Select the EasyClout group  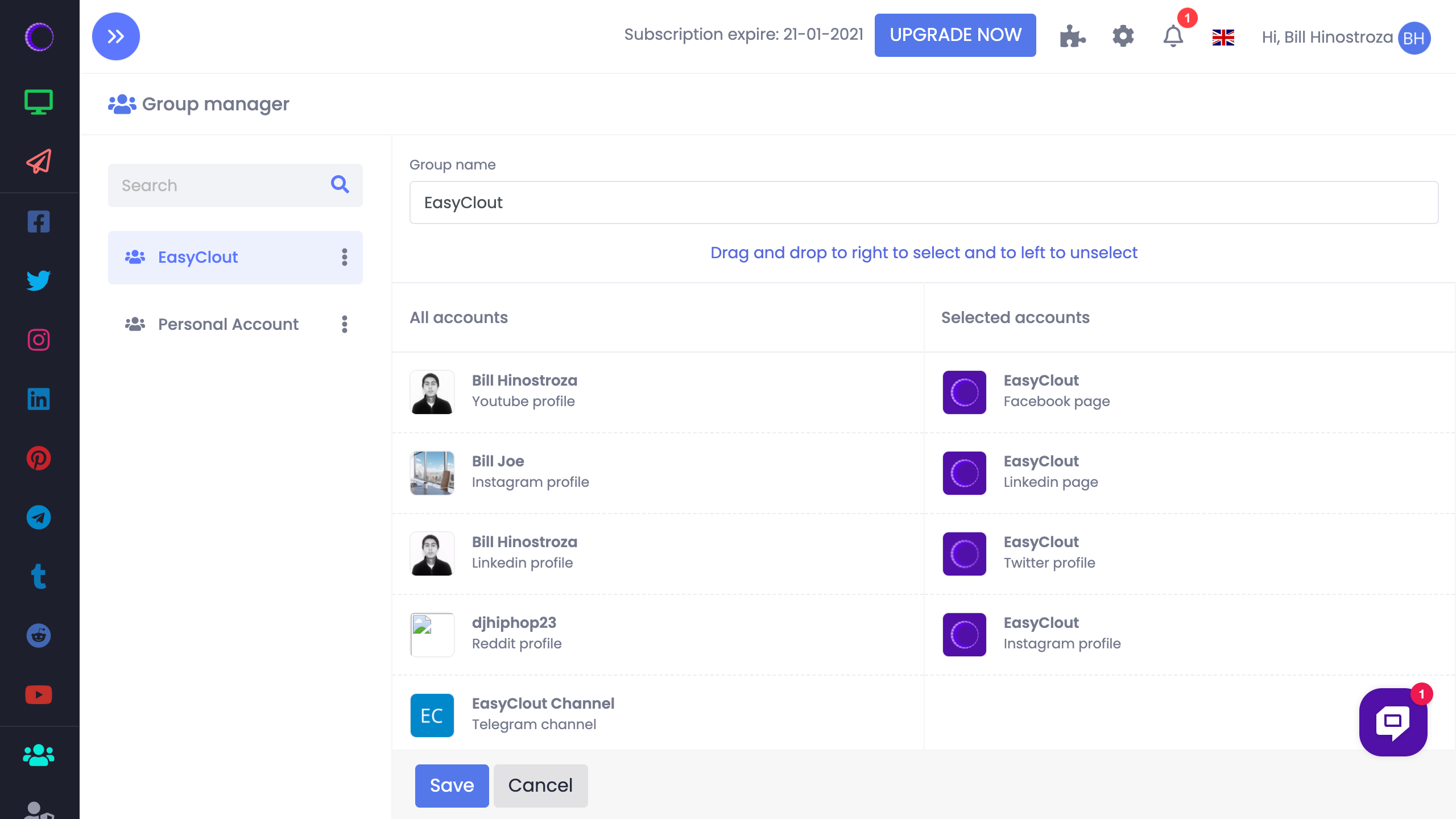point(235,258)
